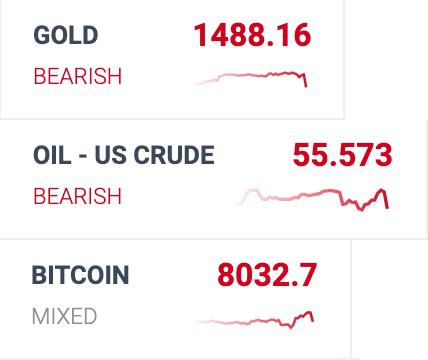Click the last peak of the oil sparkline
The image size is (428, 360).
pyautogui.click(x=381, y=191)
